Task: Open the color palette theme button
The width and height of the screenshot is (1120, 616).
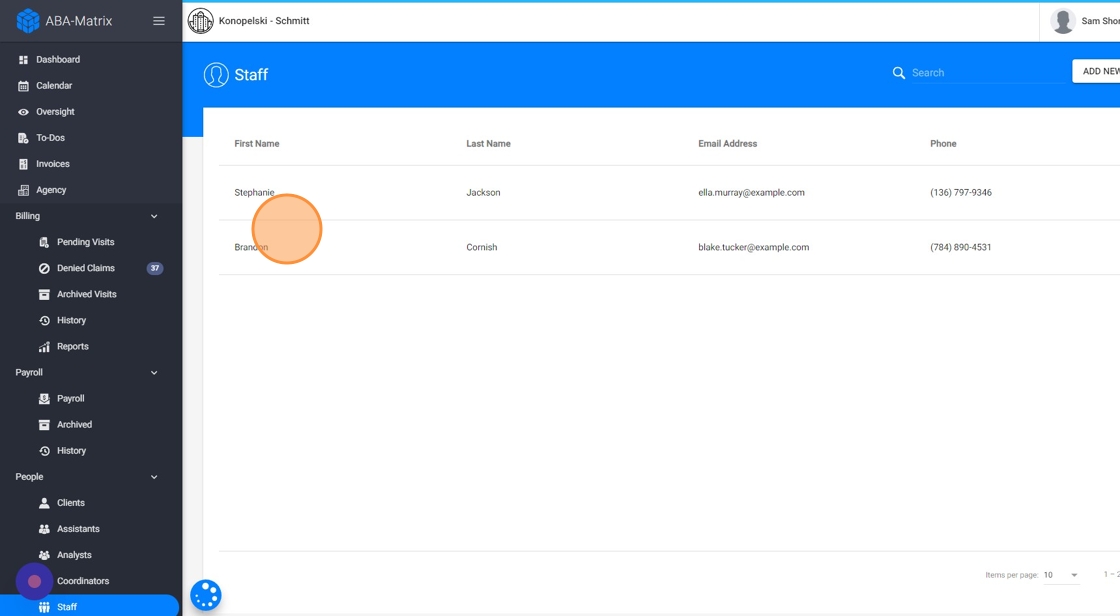Action: (206, 595)
